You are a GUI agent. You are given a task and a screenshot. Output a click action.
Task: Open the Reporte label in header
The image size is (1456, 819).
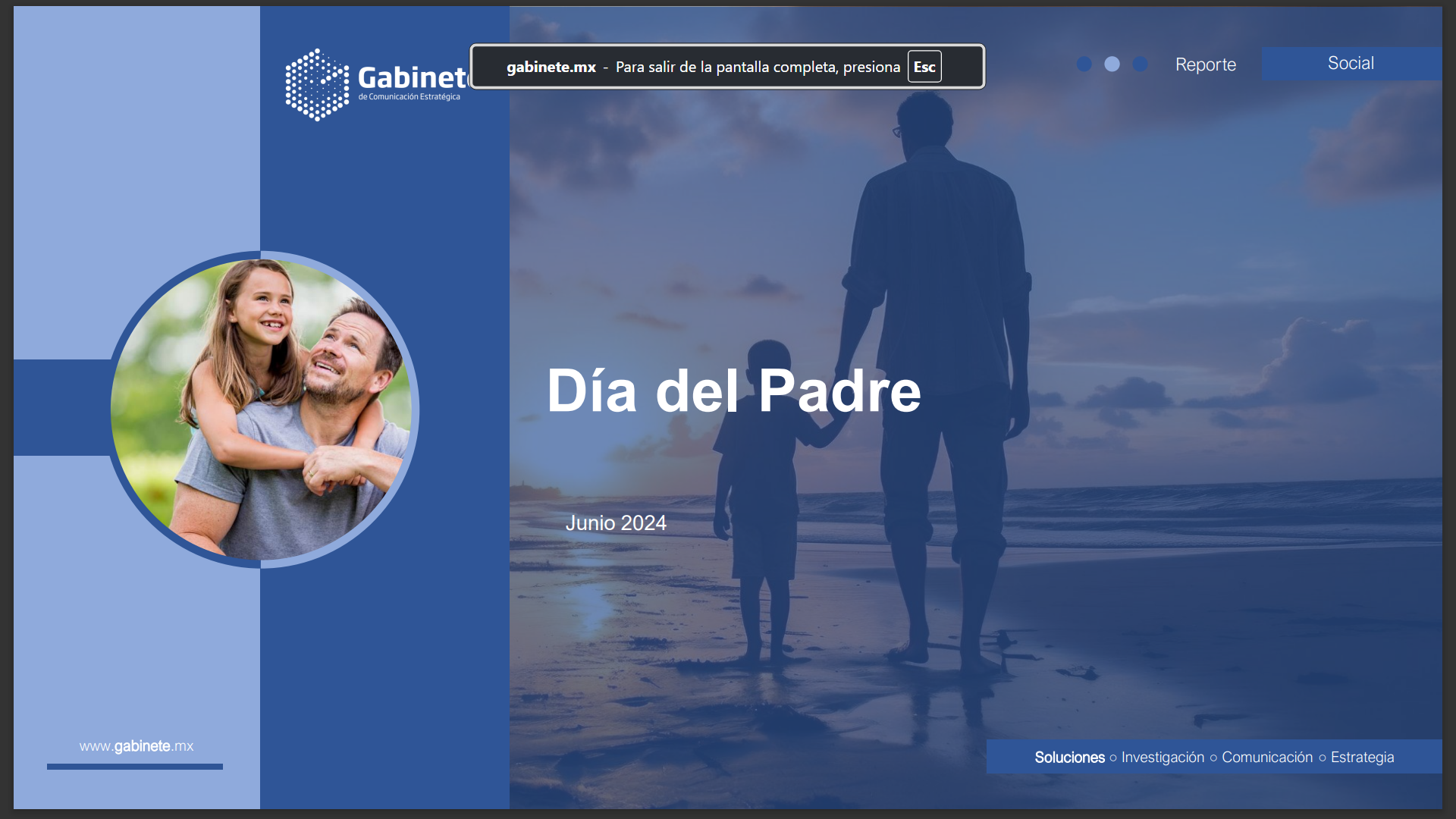pyautogui.click(x=1205, y=64)
